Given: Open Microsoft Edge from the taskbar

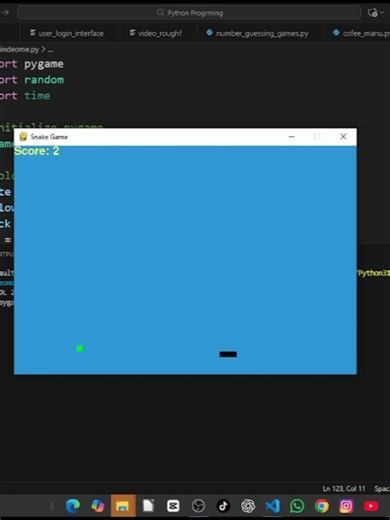Looking at the screenshot, I should point(73,506).
